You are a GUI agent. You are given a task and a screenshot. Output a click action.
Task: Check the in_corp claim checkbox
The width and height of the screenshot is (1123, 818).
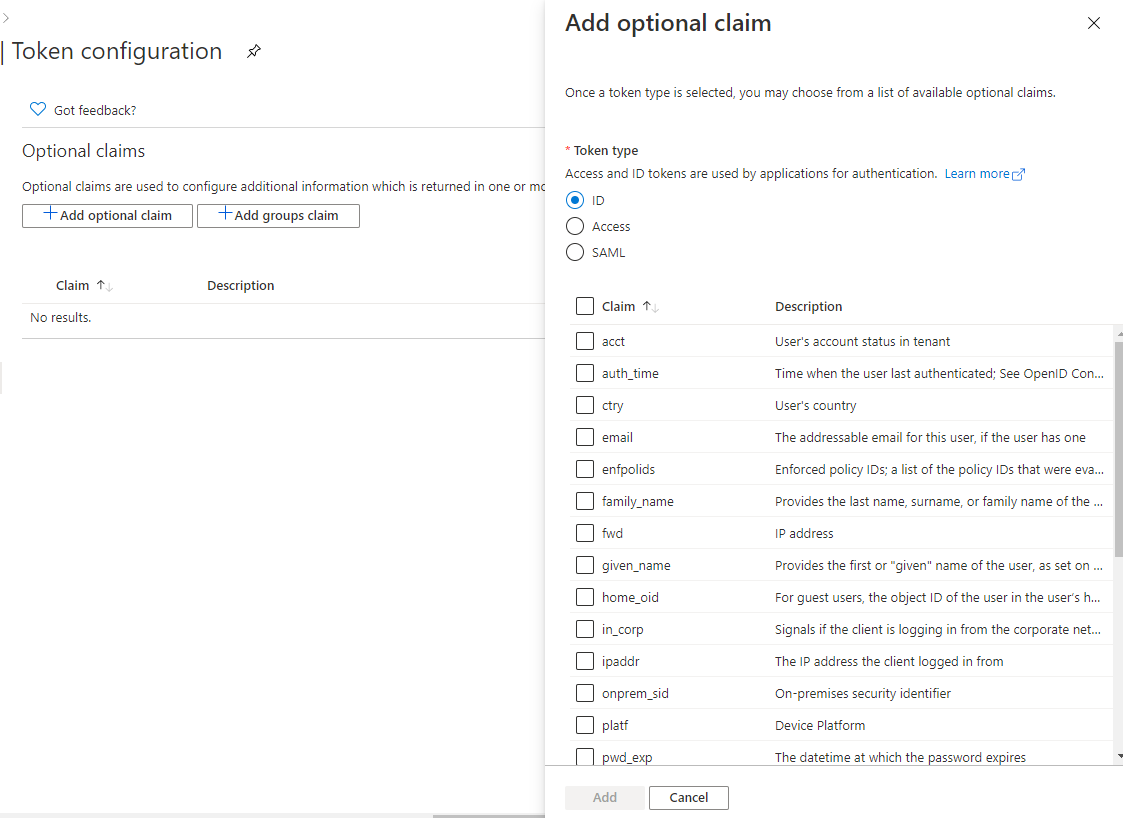pyautogui.click(x=585, y=629)
